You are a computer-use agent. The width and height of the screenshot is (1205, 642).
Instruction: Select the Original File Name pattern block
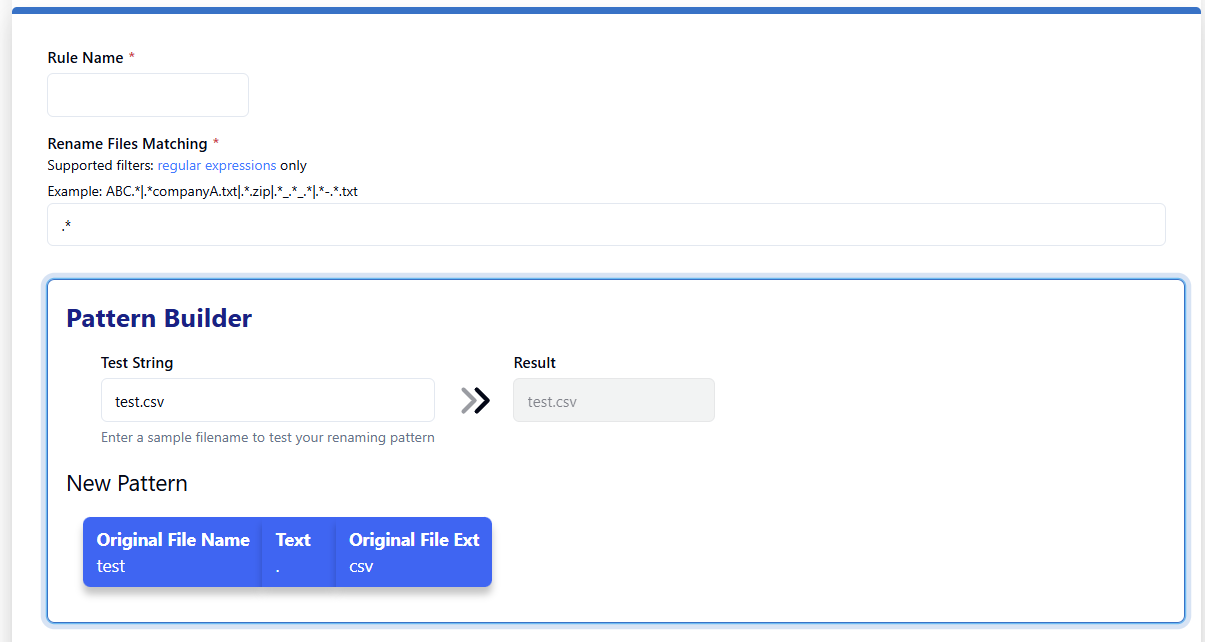point(172,552)
